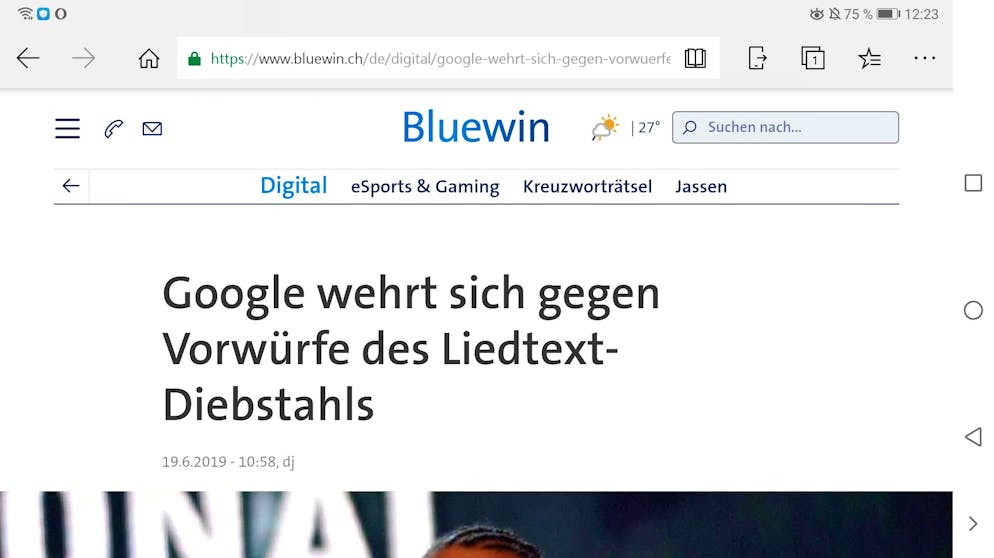Click the Bluewin logo

click(x=475, y=127)
